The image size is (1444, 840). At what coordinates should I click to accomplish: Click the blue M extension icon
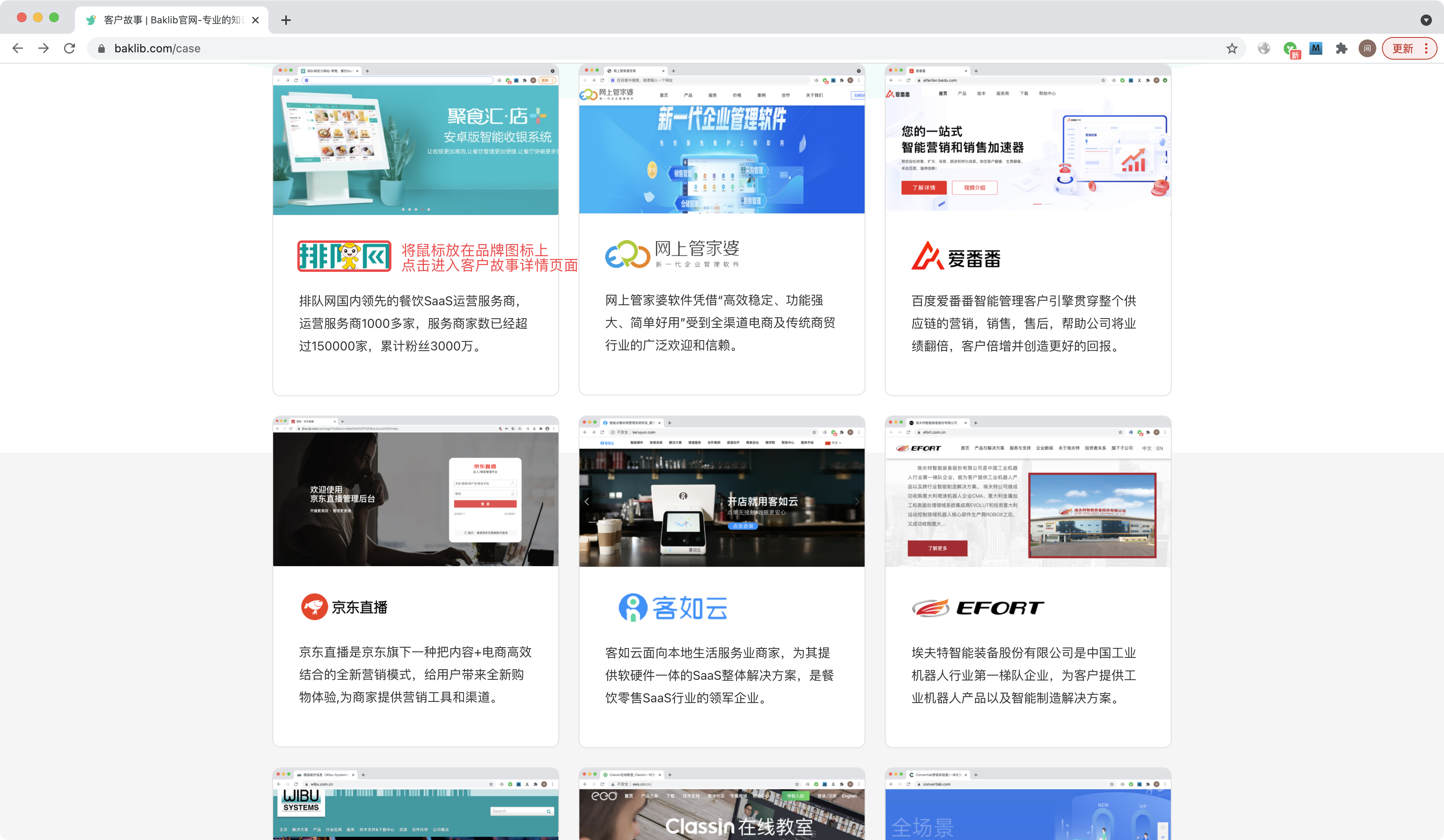tap(1315, 49)
